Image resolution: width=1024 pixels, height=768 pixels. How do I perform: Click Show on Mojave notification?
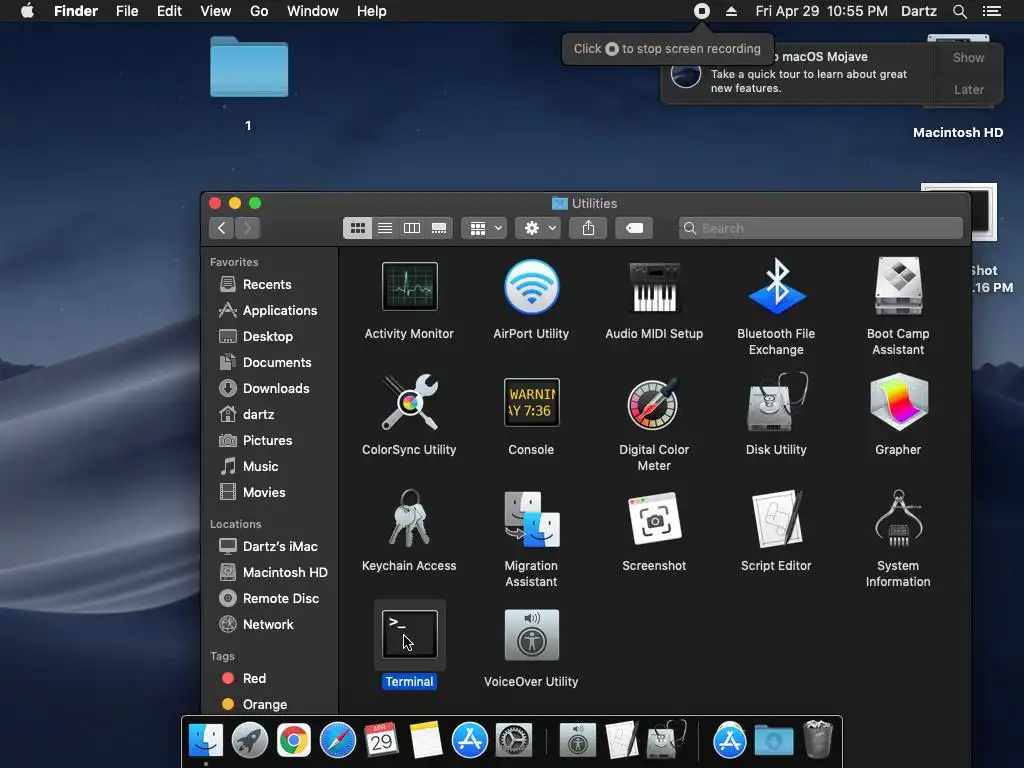(968, 57)
